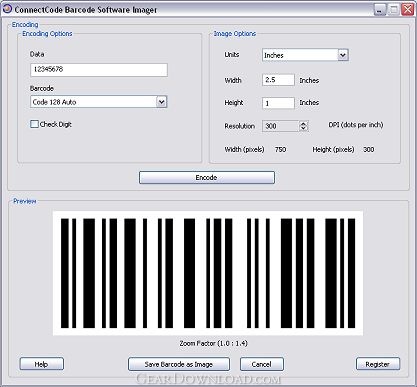Close the Barcode Software Imager window
The image size is (417, 387).
407,9
